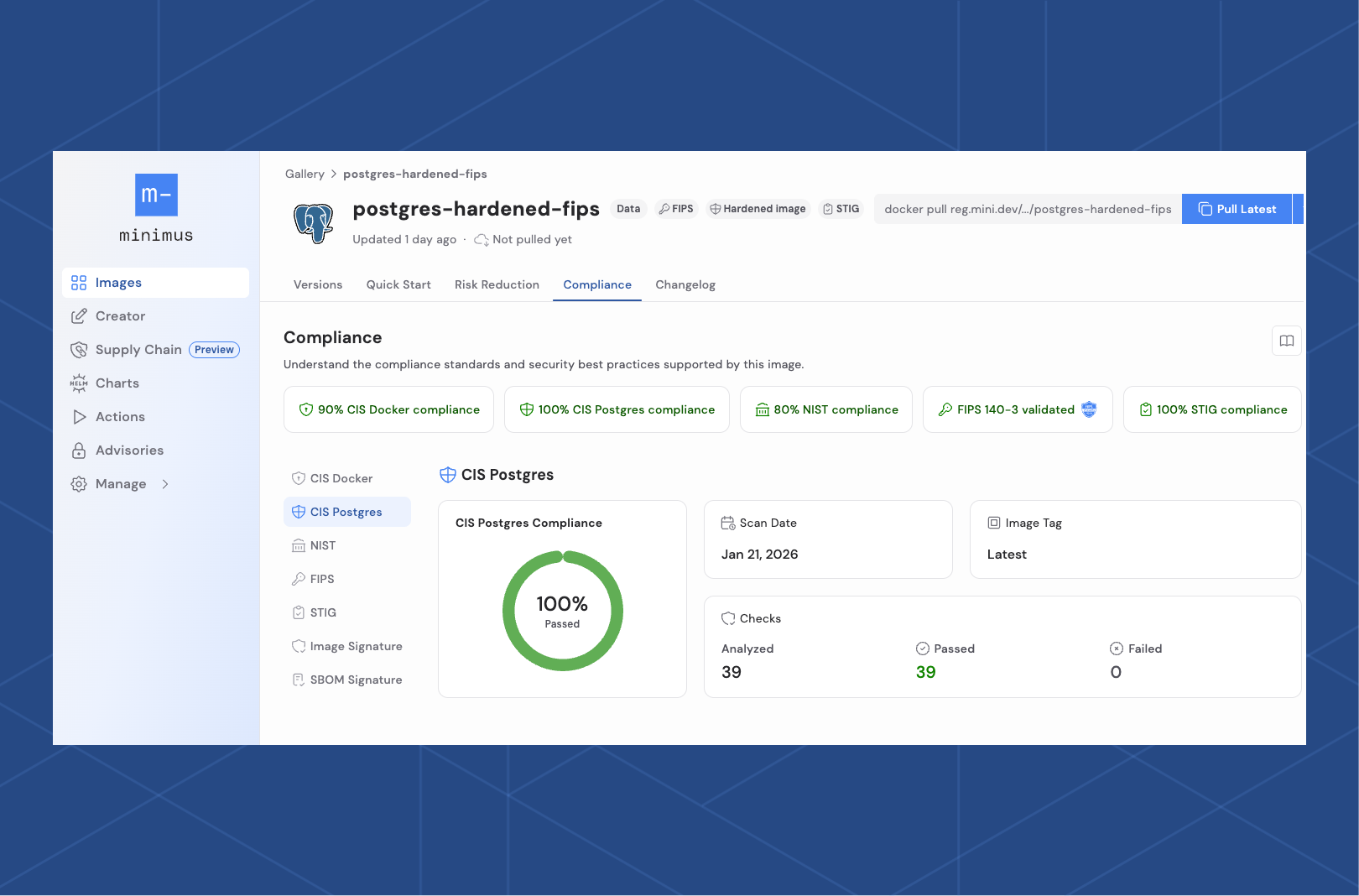Switch to the Versions tab
This screenshot has height=896, width=1359.
pos(318,284)
